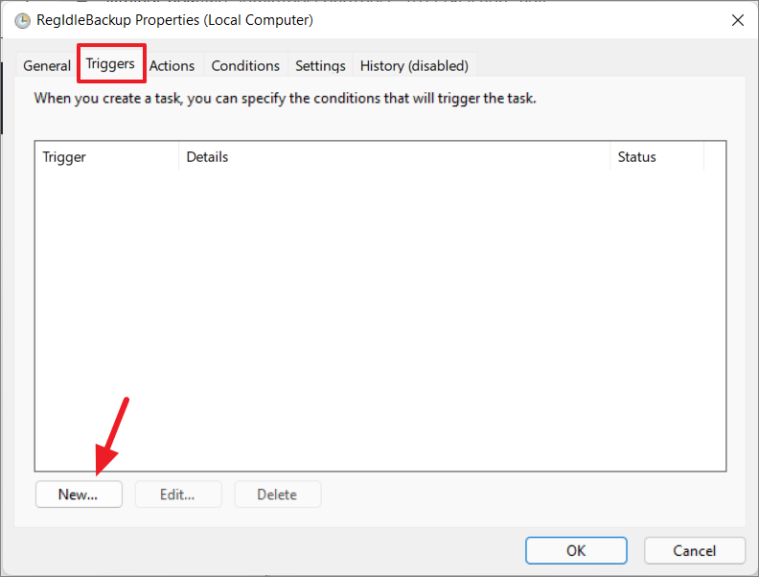The height and width of the screenshot is (577, 759).
Task: Close the RegIdleBackup Properties dialog
Action: coord(737,20)
